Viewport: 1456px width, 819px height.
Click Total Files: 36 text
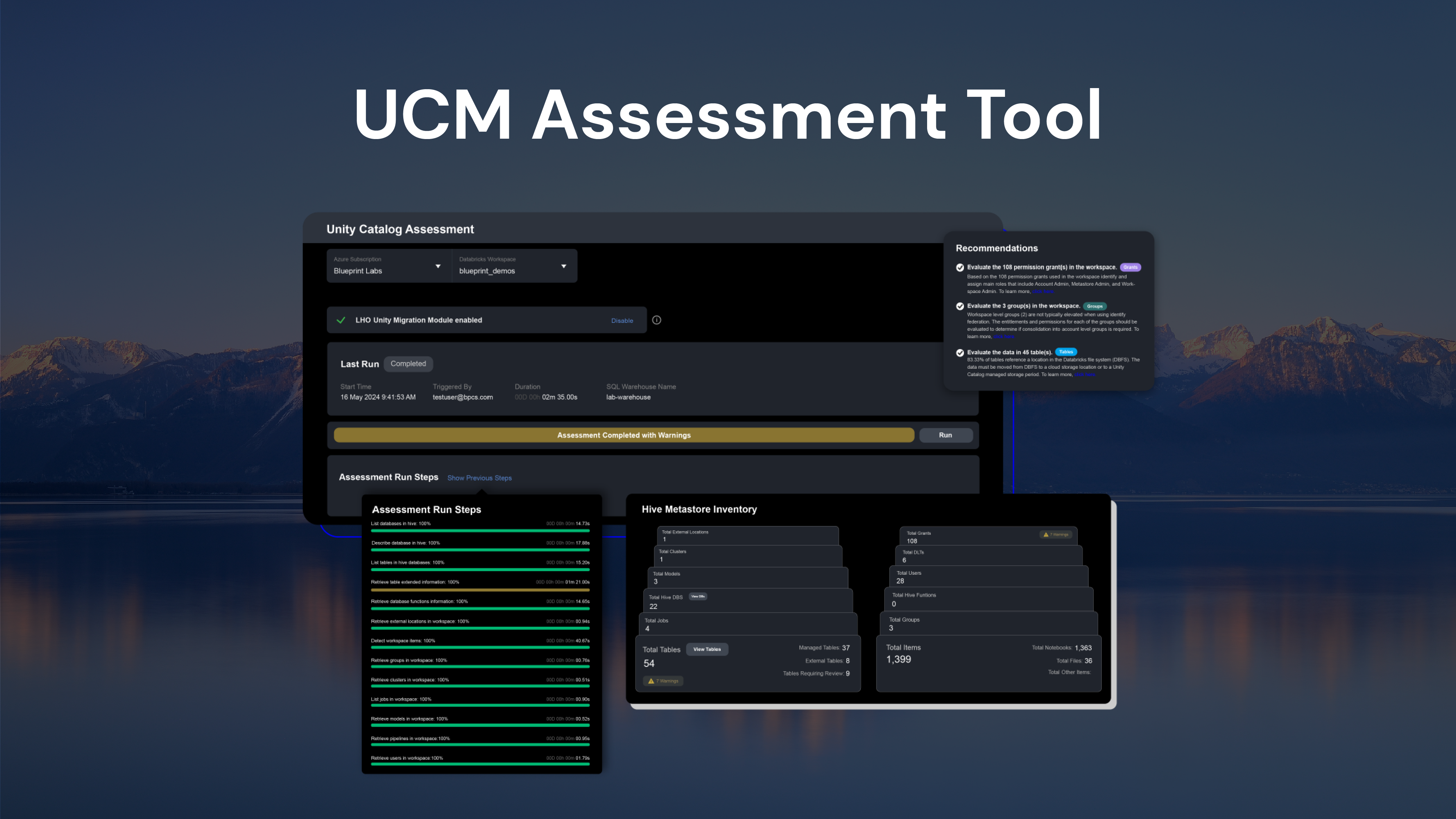point(1074,661)
